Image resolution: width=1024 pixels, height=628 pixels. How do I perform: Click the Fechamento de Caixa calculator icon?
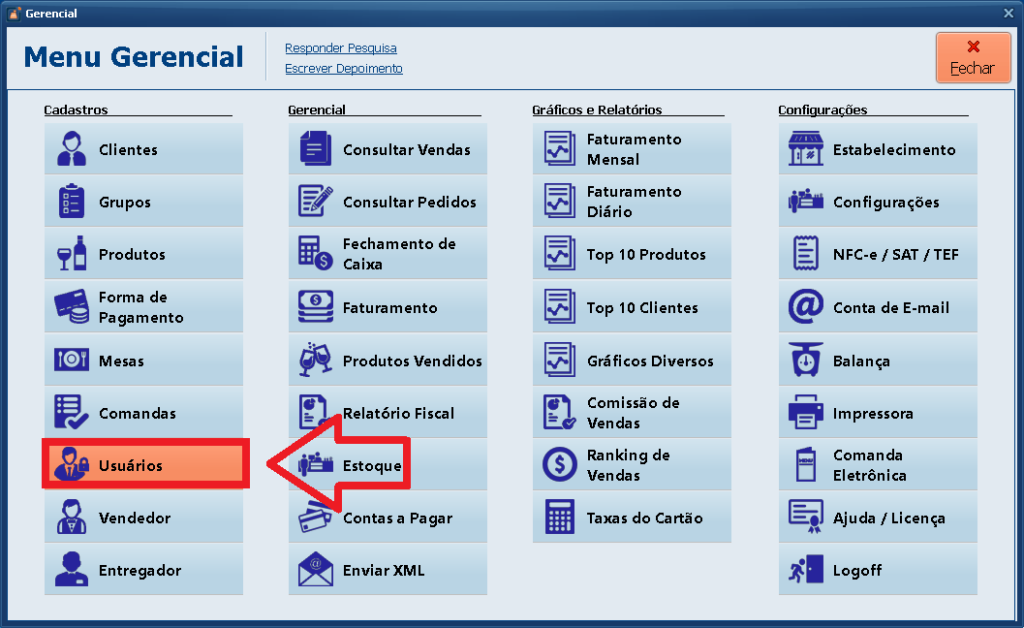[316, 255]
